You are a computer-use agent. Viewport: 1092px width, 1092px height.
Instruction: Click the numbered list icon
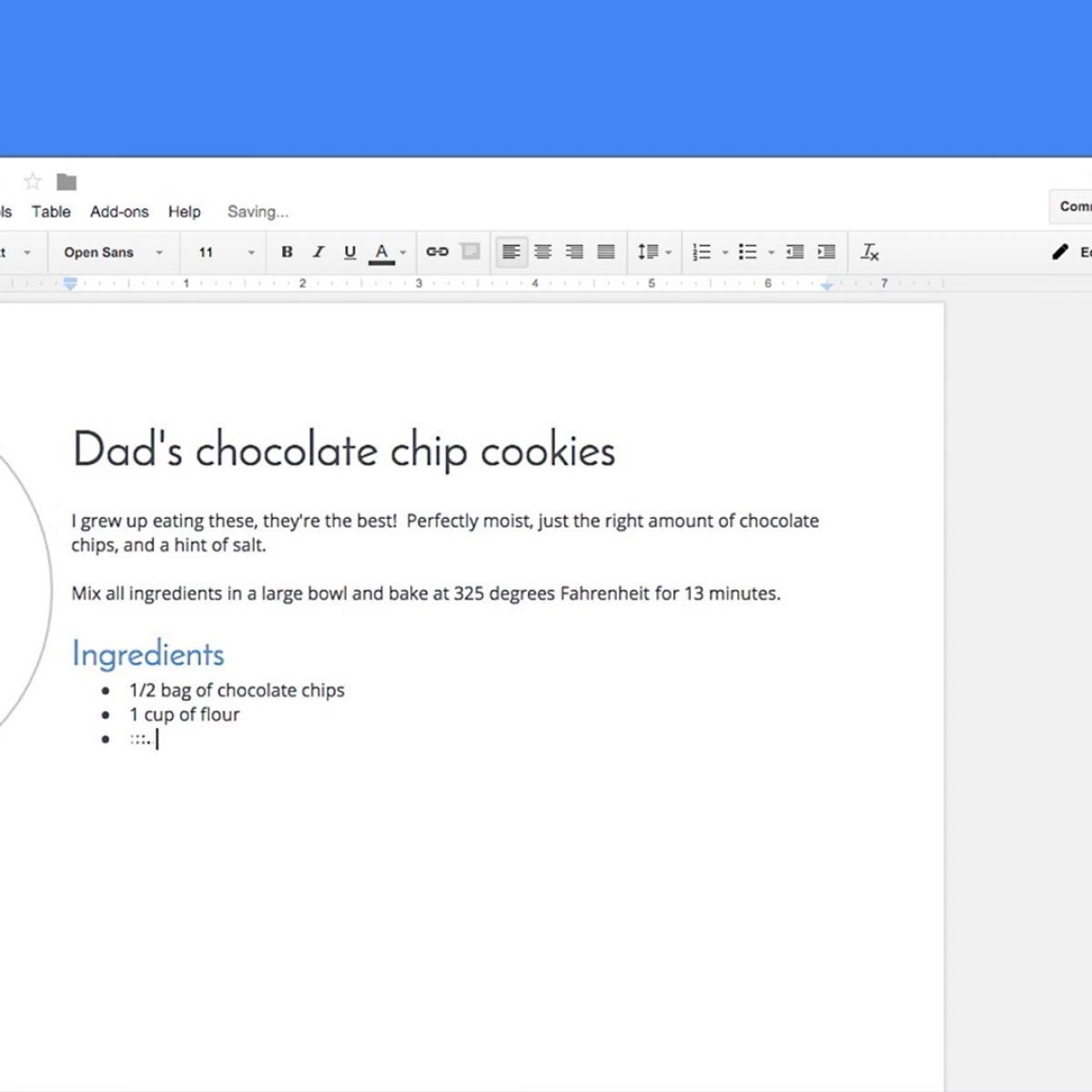[x=702, y=252]
